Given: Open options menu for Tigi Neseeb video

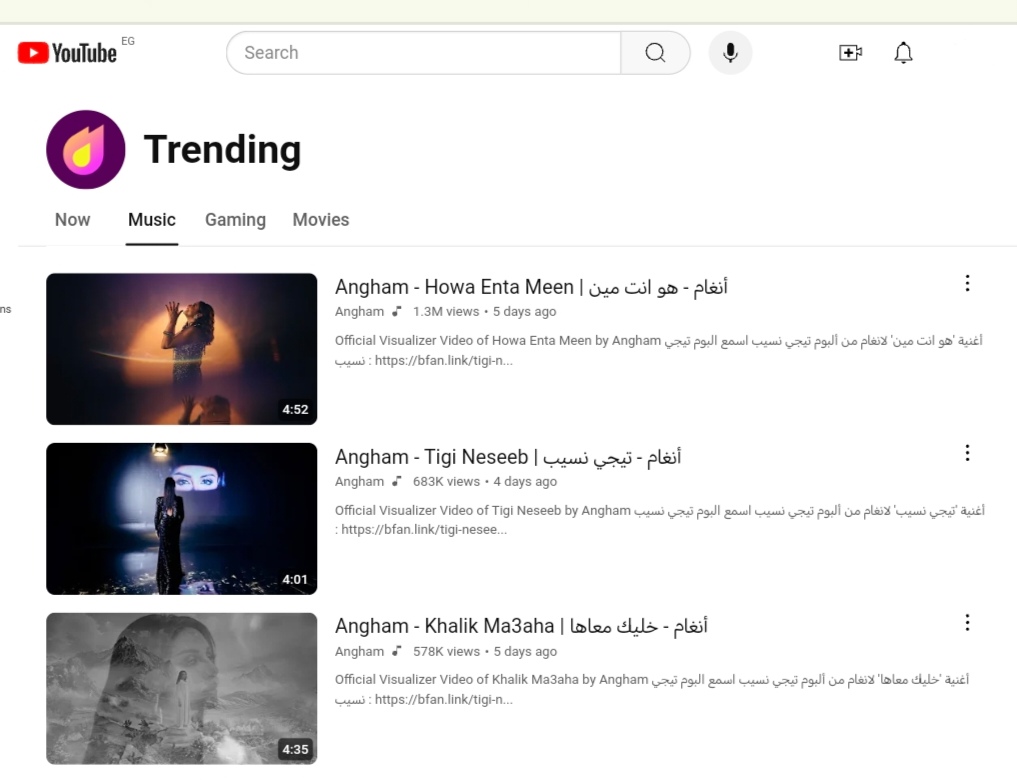Looking at the screenshot, I should pyautogui.click(x=967, y=453).
